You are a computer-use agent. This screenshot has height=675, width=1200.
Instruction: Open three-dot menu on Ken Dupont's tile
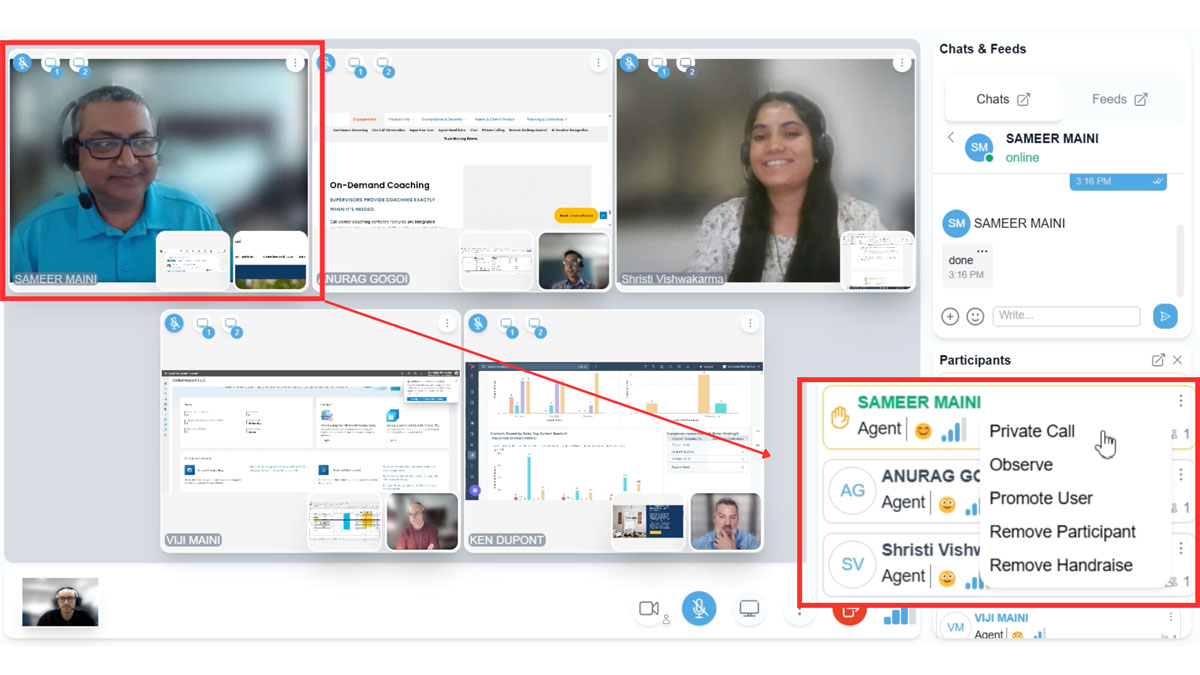[750, 324]
